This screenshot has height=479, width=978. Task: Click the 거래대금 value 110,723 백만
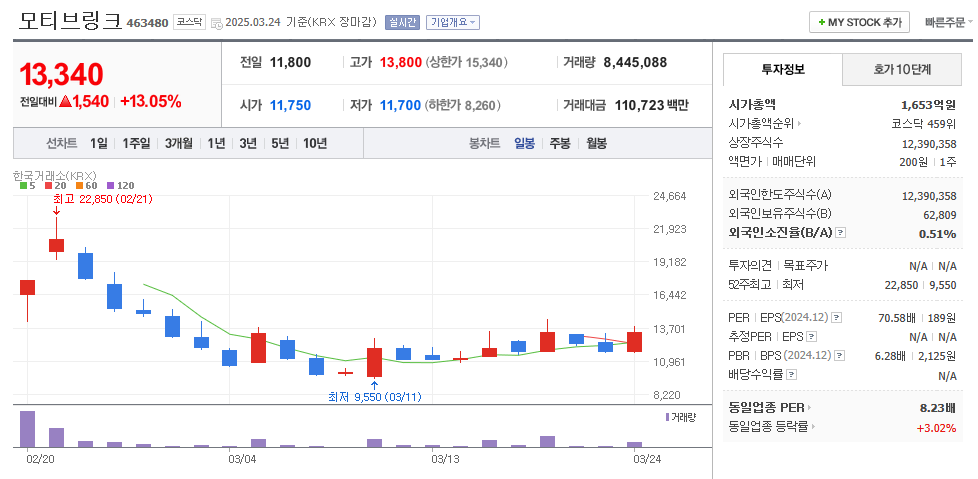(652, 105)
